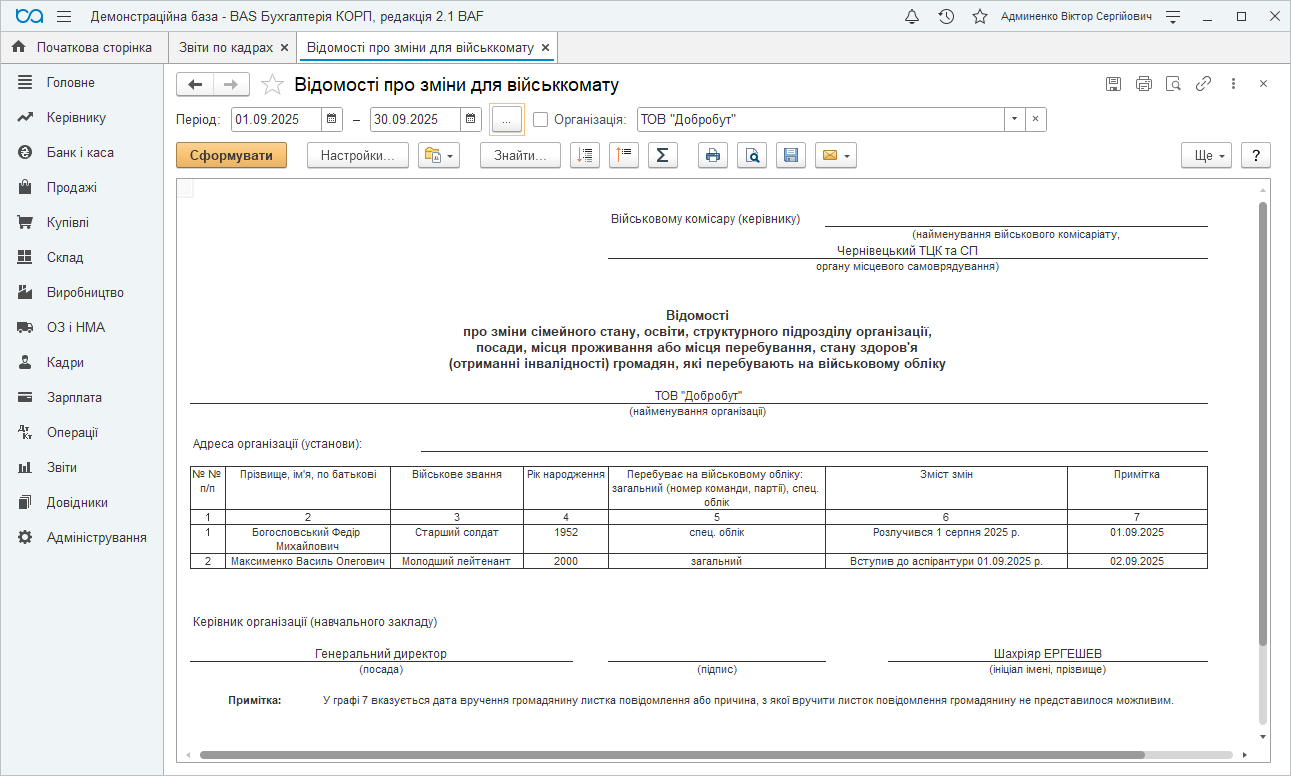Toggle the Організація checkbox
This screenshot has height=776, width=1291.
pos(541,119)
